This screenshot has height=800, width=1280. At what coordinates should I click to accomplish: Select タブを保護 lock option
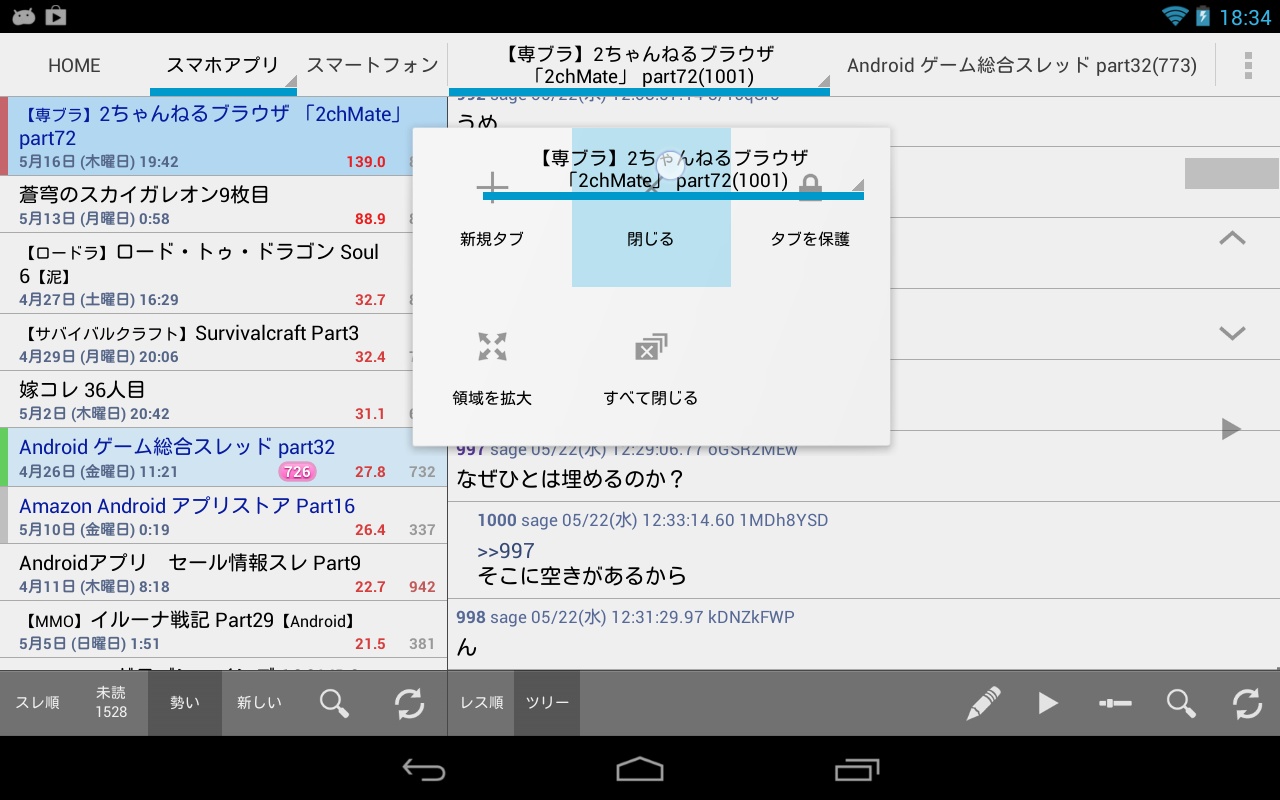coord(810,208)
